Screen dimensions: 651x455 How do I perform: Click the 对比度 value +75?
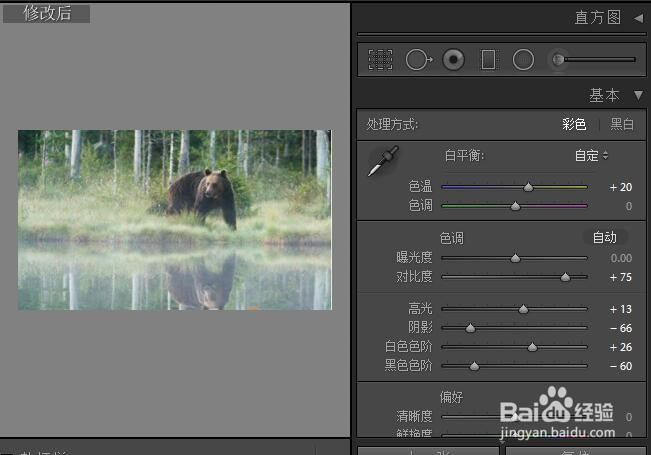621,277
